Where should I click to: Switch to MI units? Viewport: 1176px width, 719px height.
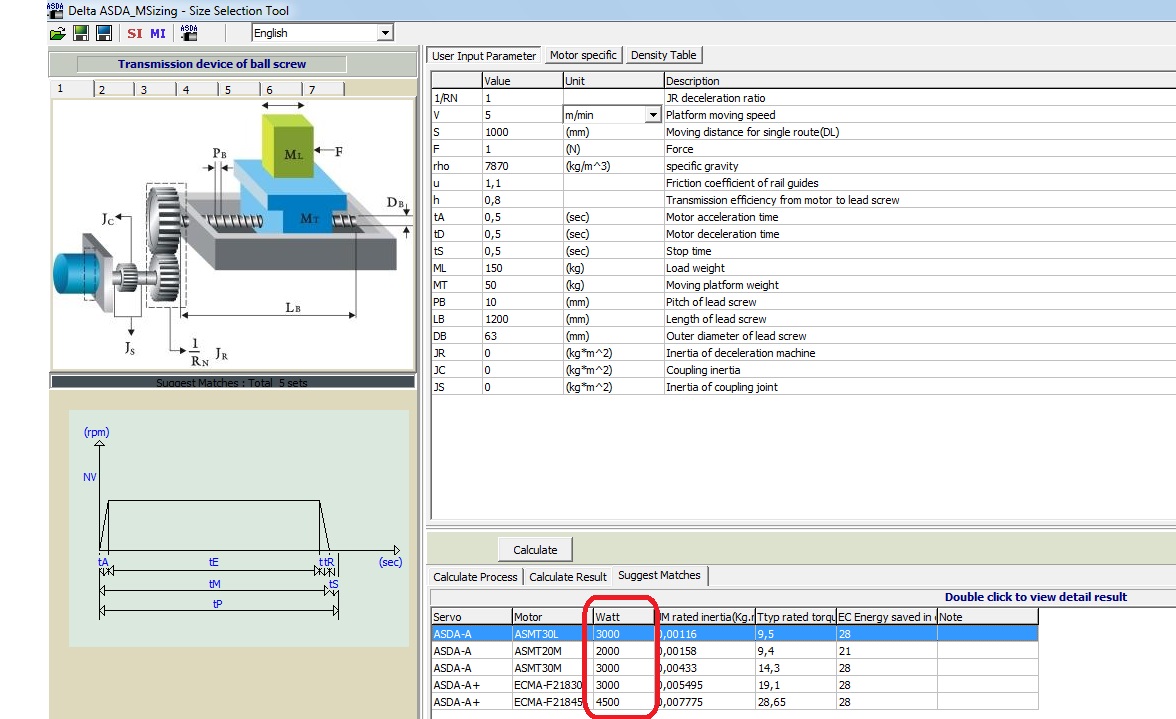pyautogui.click(x=158, y=33)
